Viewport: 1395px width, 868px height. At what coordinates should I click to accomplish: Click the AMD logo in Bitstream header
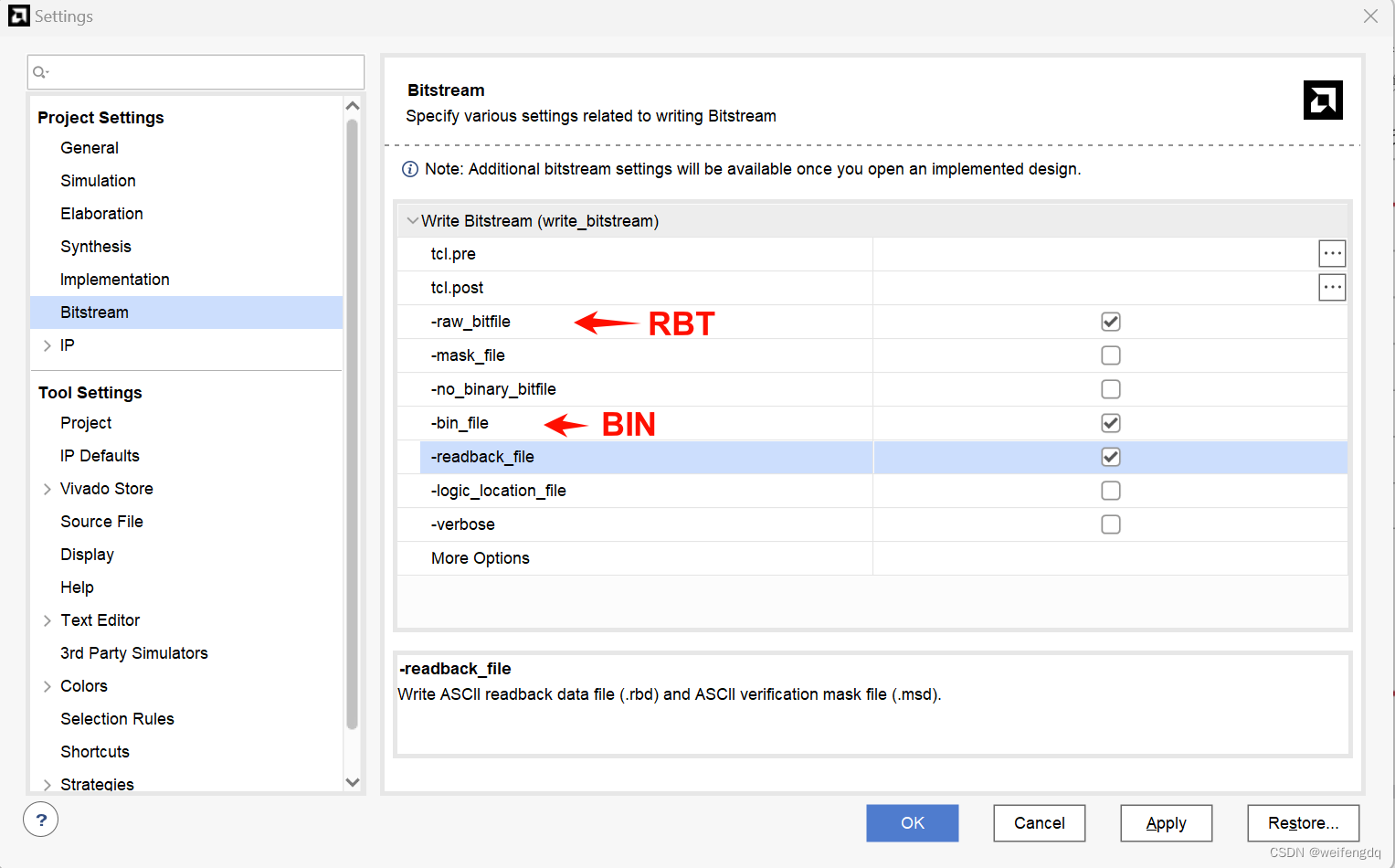[x=1323, y=100]
